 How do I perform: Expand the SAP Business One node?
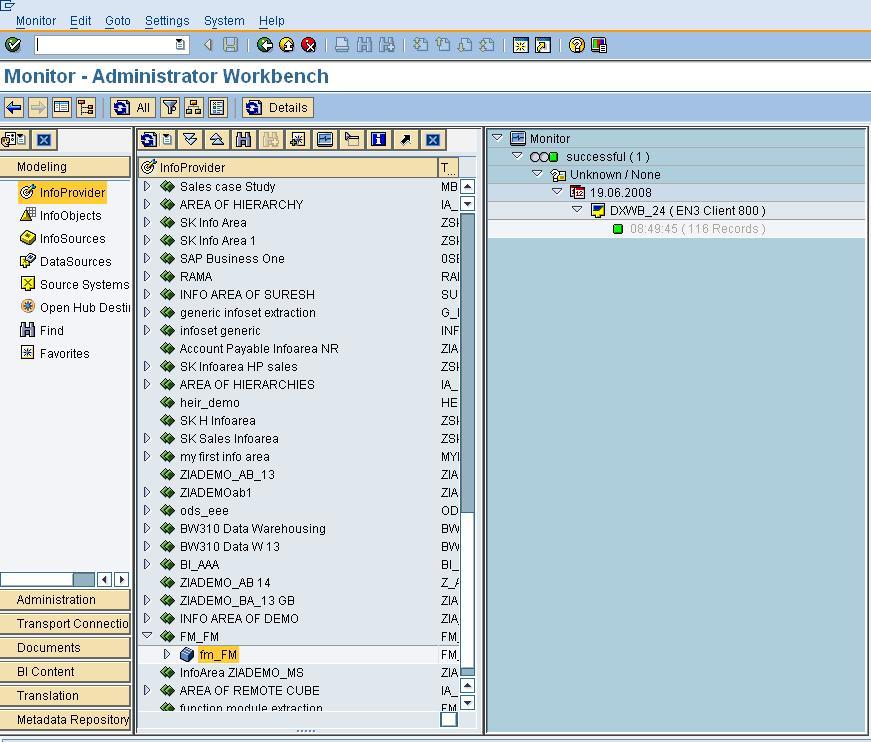(147, 258)
